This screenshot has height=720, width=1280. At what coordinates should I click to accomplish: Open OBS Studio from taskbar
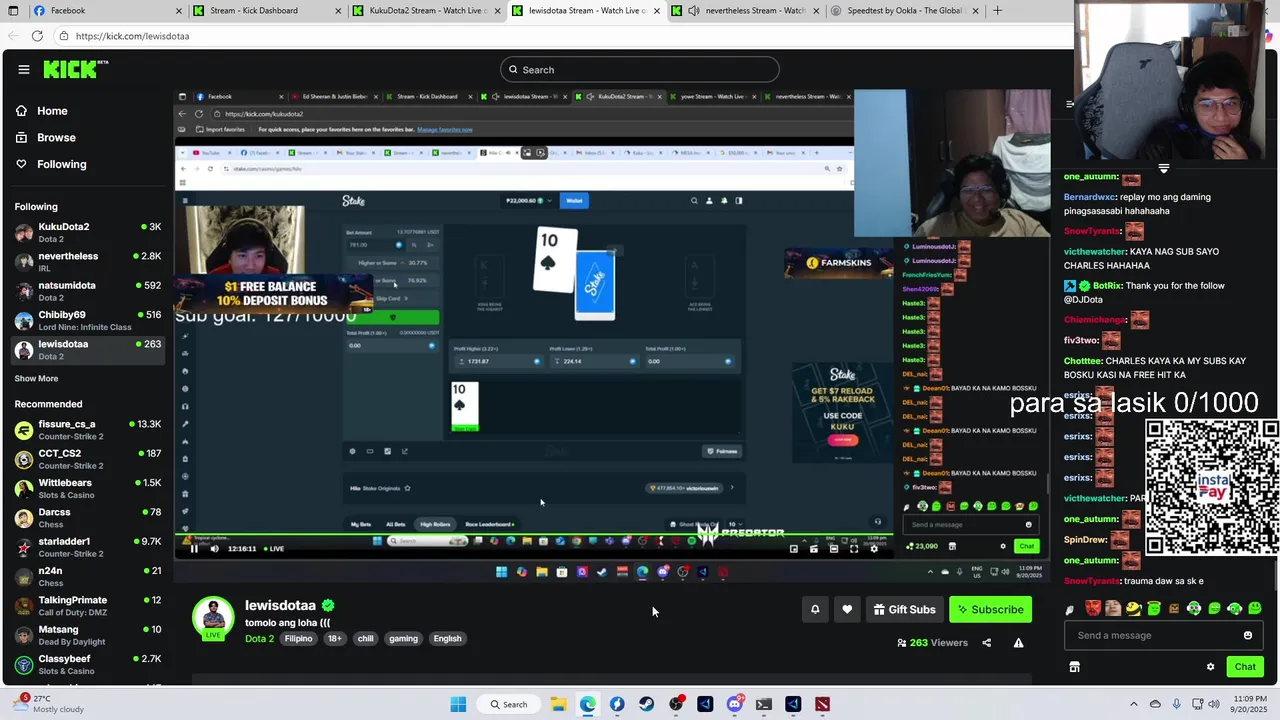tap(676, 704)
